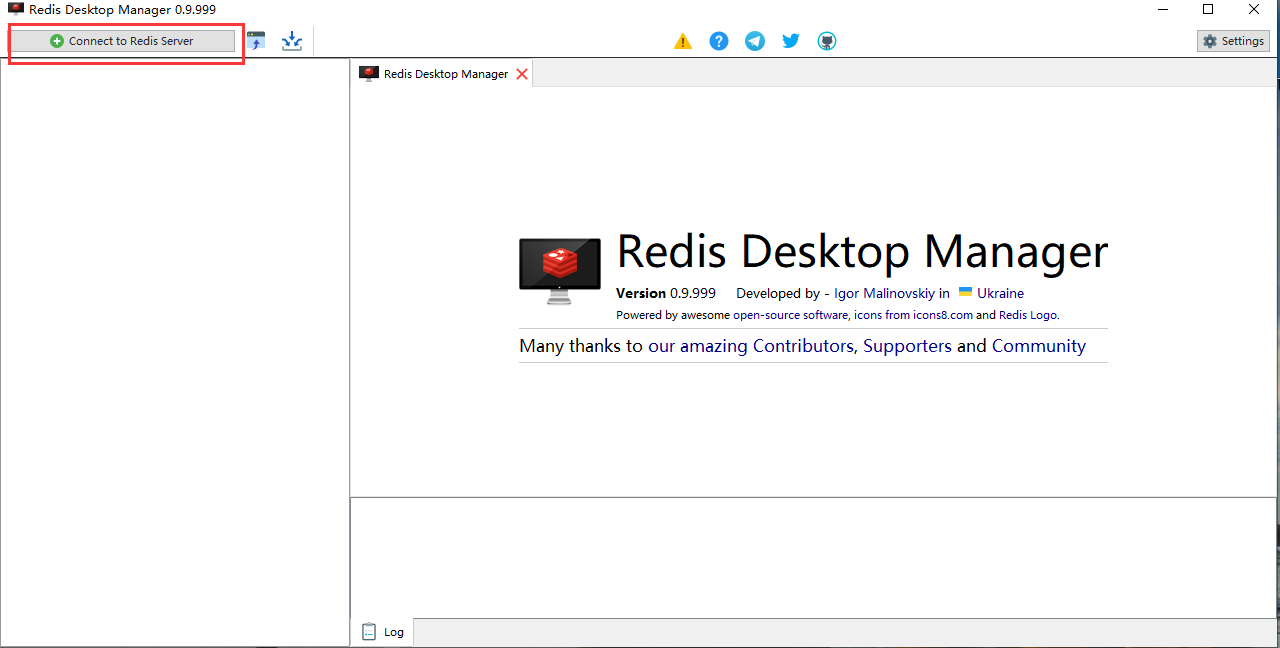Follow the Ukraine link
Viewport: 1280px width, 648px height.
(x=1000, y=293)
